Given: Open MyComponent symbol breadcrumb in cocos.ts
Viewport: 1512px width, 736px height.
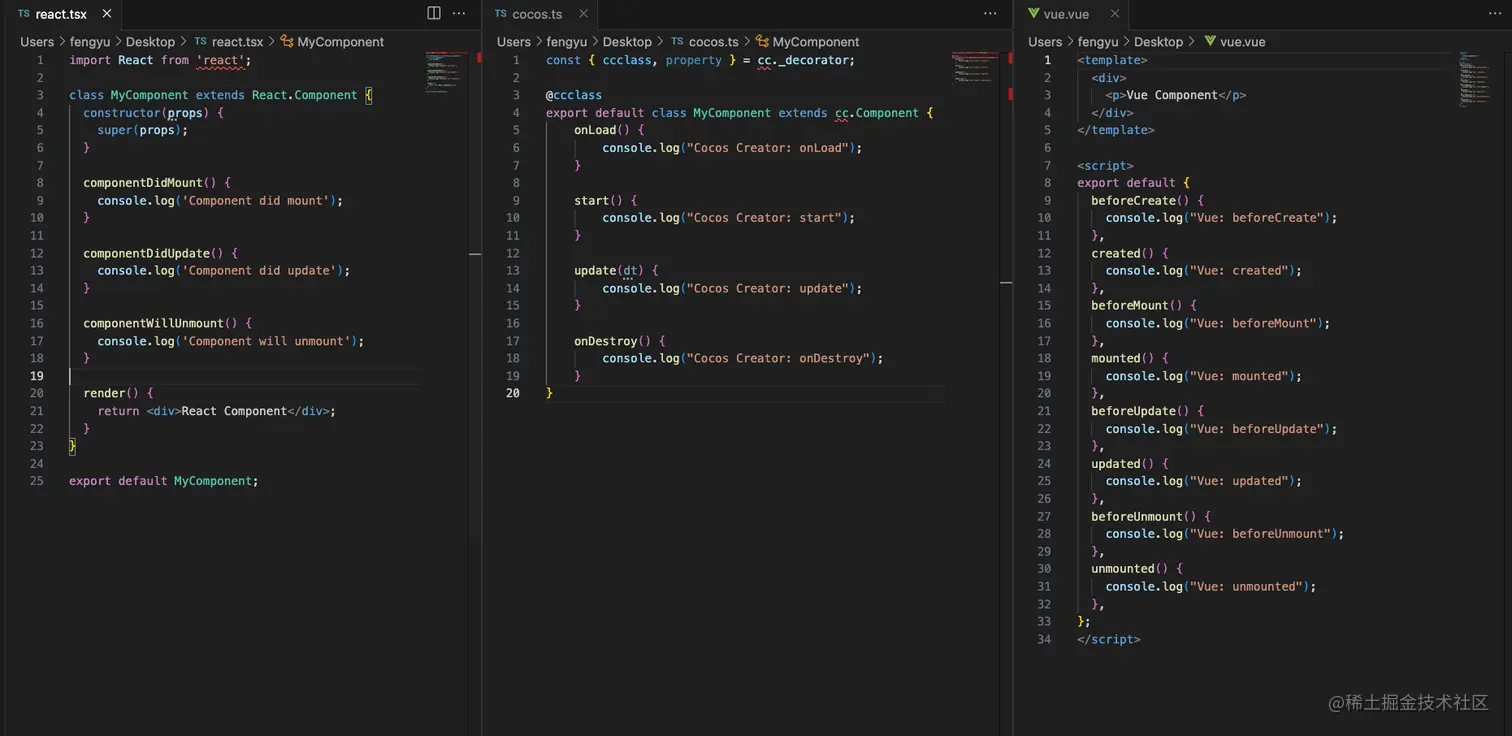Looking at the screenshot, I should 816,42.
